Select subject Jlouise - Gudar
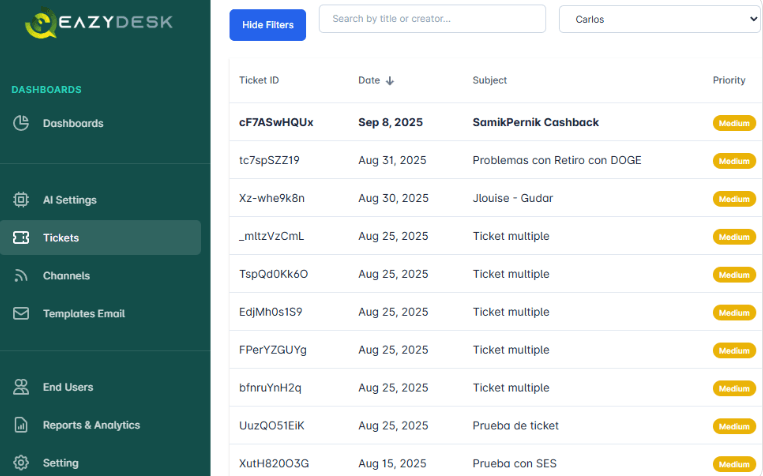The height and width of the screenshot is (476, 763). (512, 198)
